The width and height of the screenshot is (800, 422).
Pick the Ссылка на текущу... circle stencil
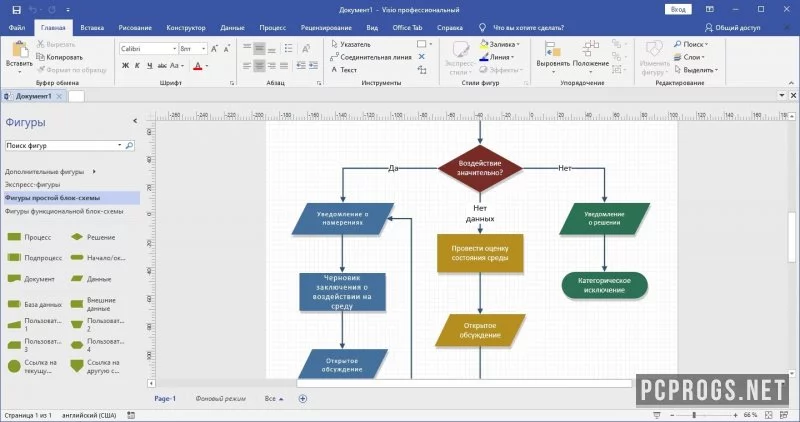[14, 366]
